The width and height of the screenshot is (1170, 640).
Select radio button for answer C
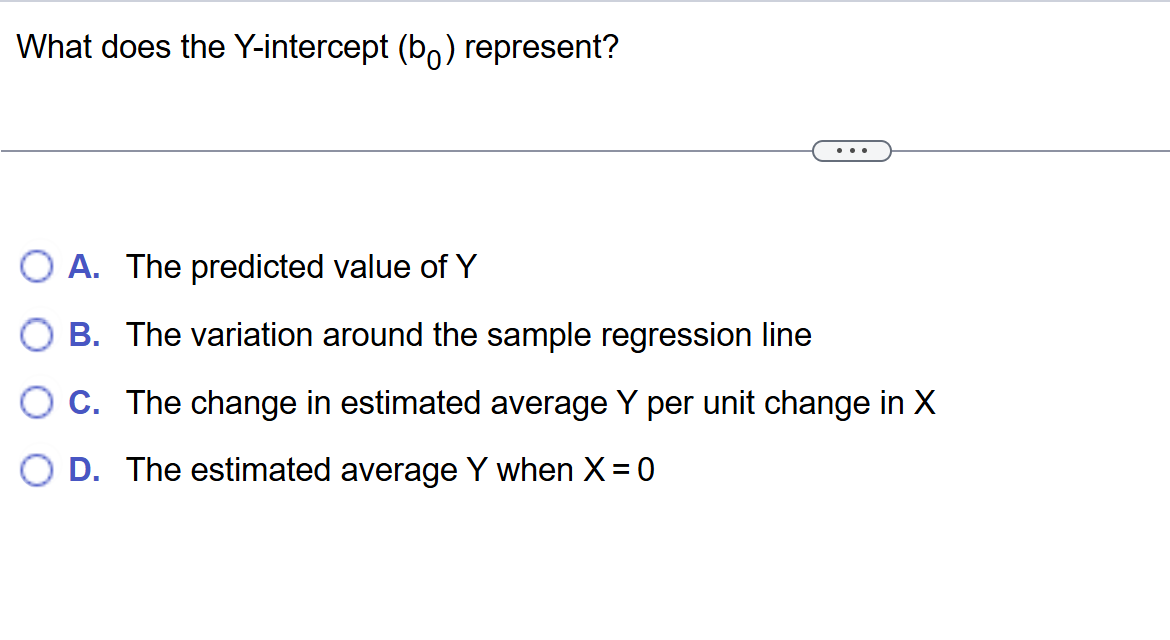(37, 402)
